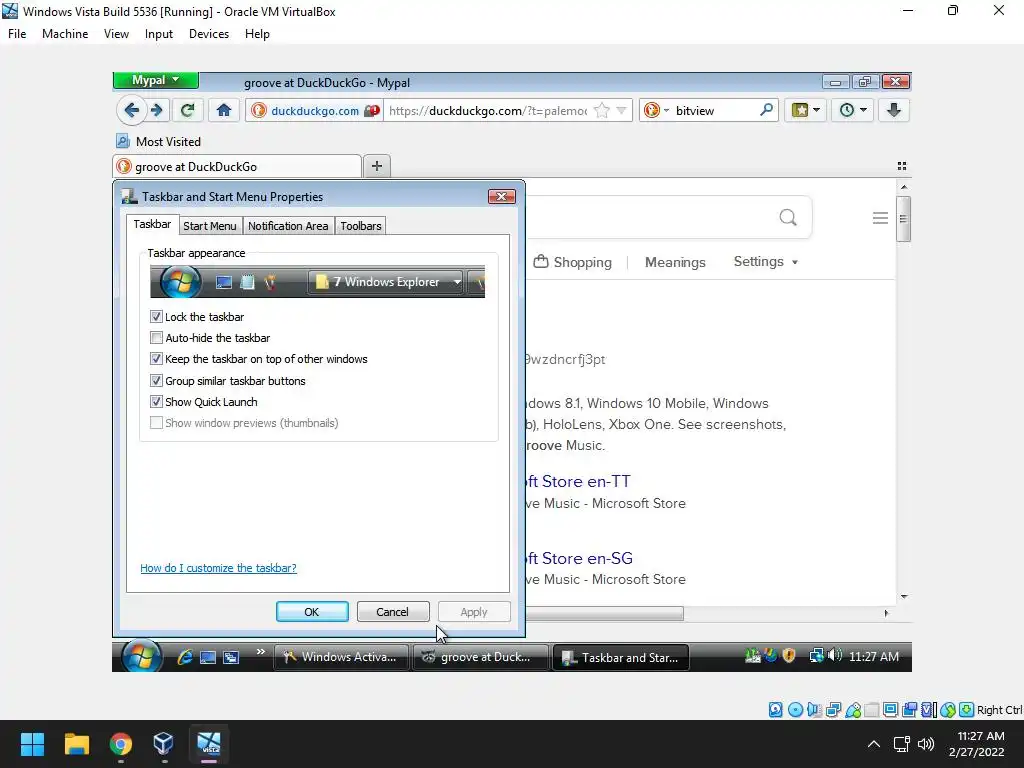Click Switch between windows Quick Launch icon
Screen dimensions: 1024x768
pos(231,657)
